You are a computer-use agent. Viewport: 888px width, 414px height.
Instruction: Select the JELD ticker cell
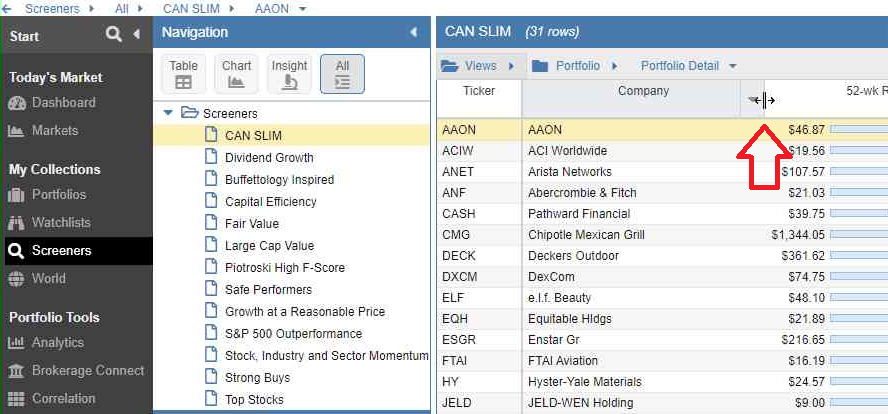[479, 403]
